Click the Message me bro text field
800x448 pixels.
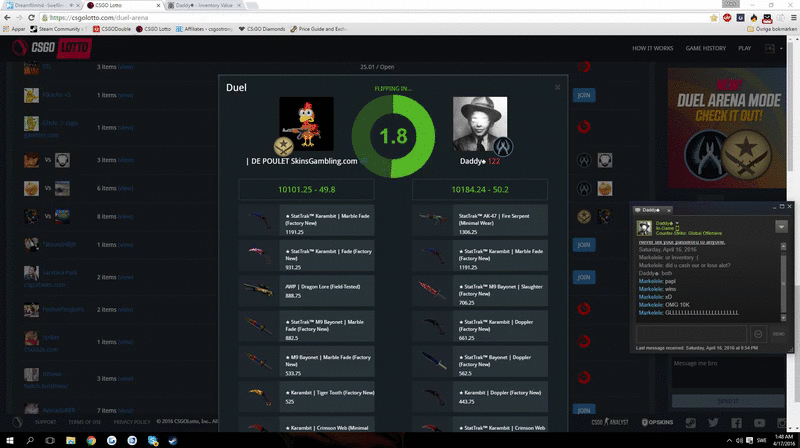(x=728, y=372)
